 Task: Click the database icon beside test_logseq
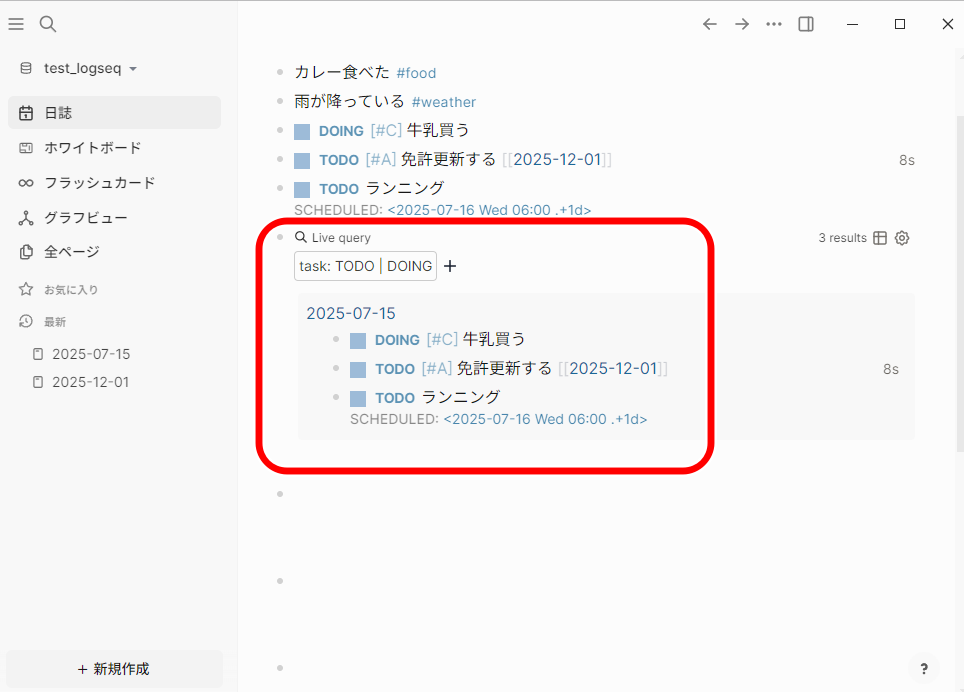tap(26, 68)
